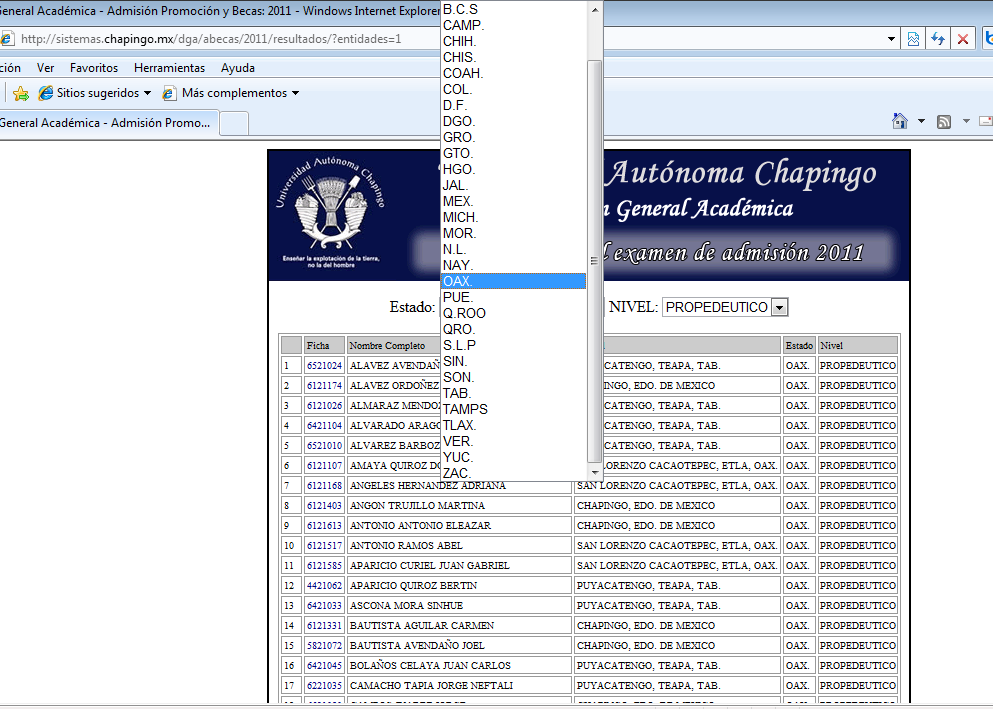Choose TAMPS from the state list
The image size is (993, 709).
pos(513,410)
